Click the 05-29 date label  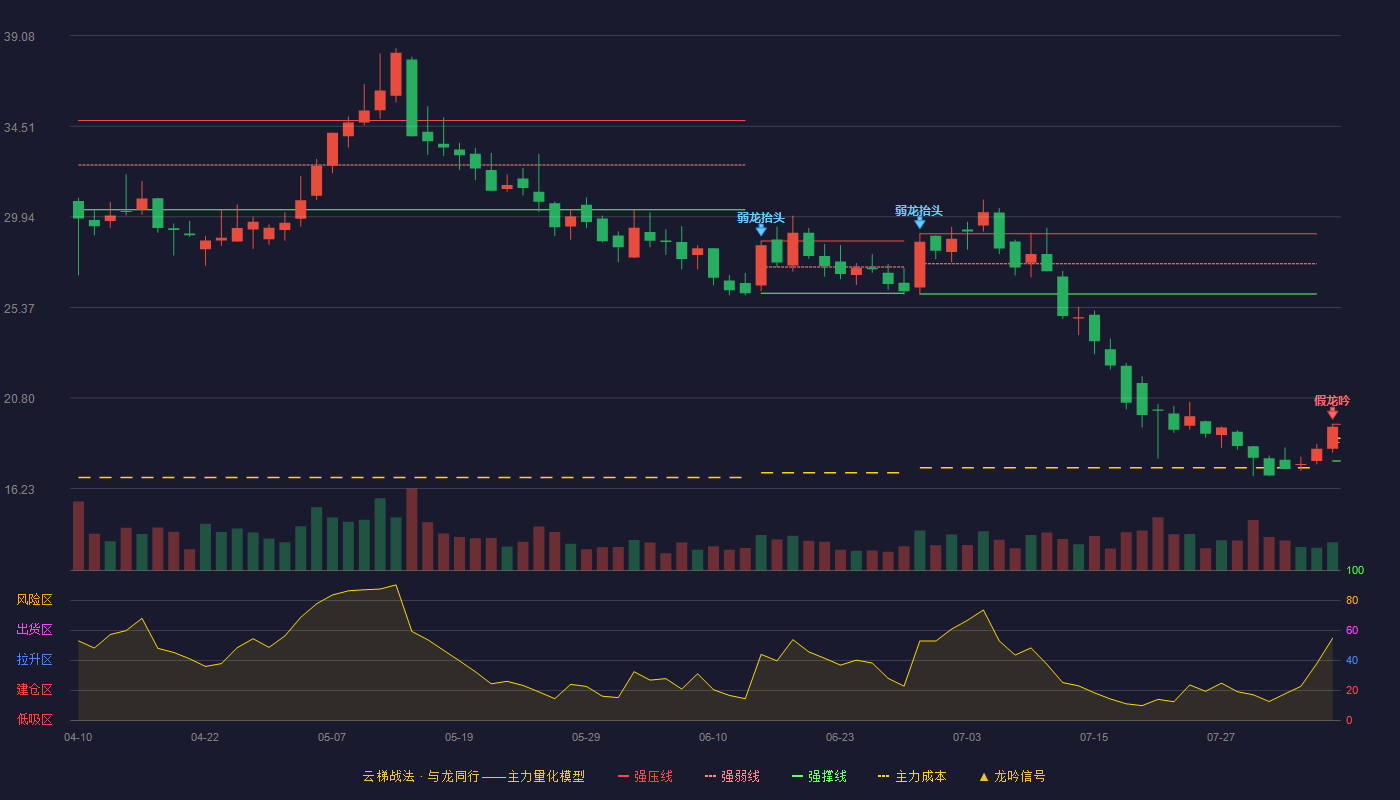(586, 737)
